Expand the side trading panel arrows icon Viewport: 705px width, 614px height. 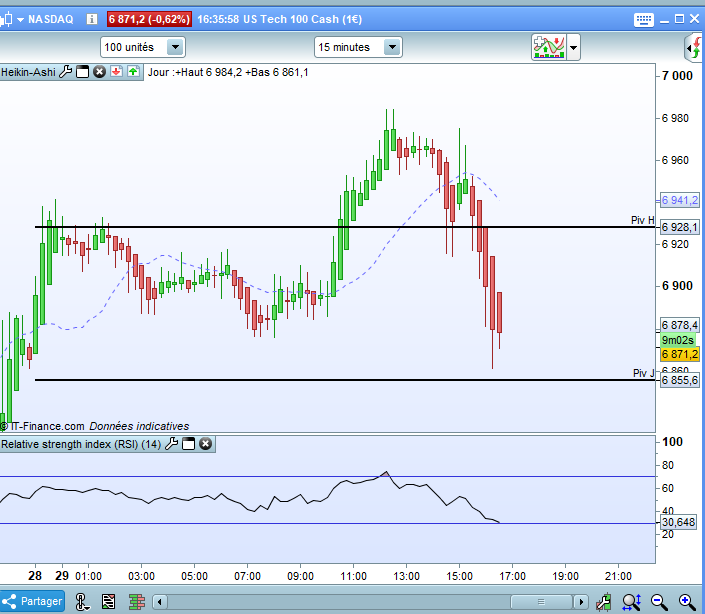[x=695, y=47]
